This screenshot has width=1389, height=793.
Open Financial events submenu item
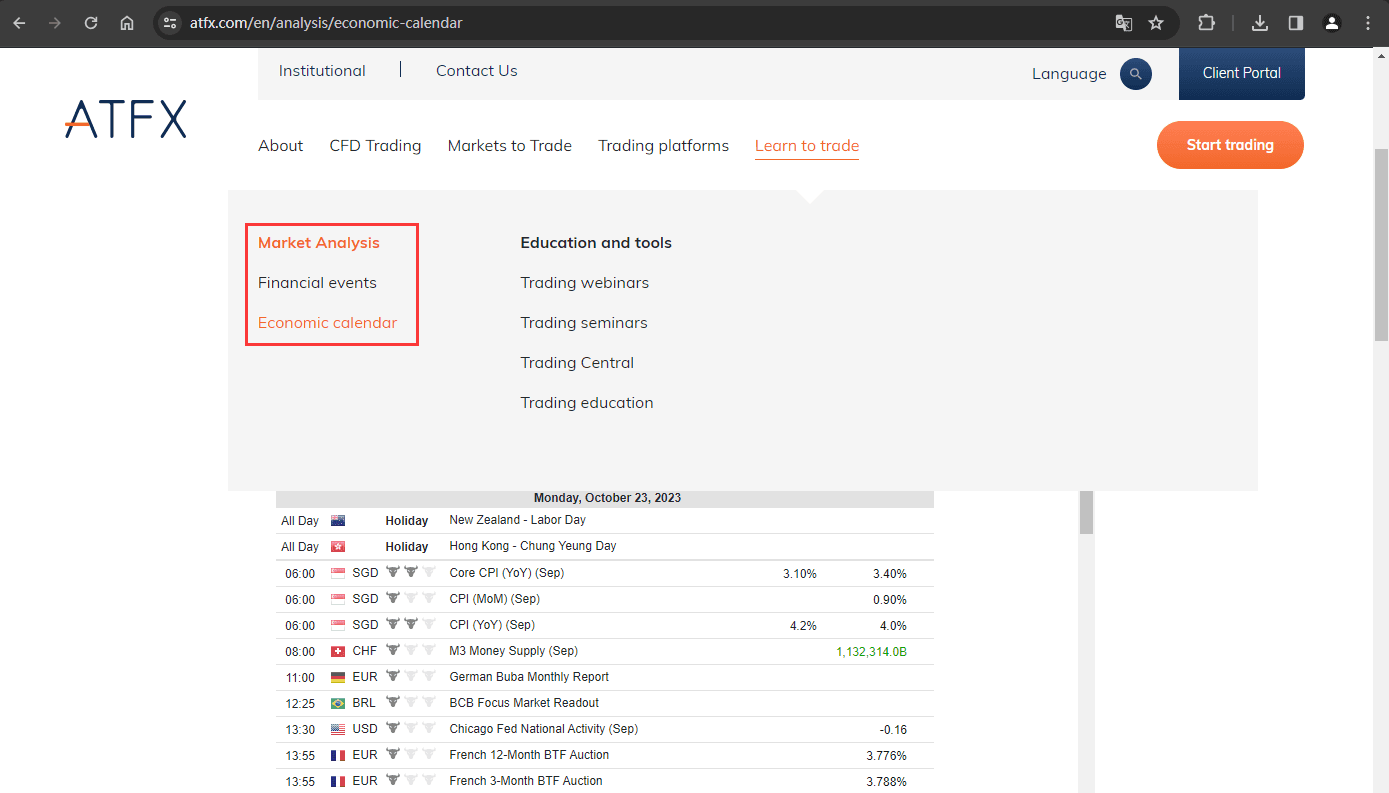317,283
